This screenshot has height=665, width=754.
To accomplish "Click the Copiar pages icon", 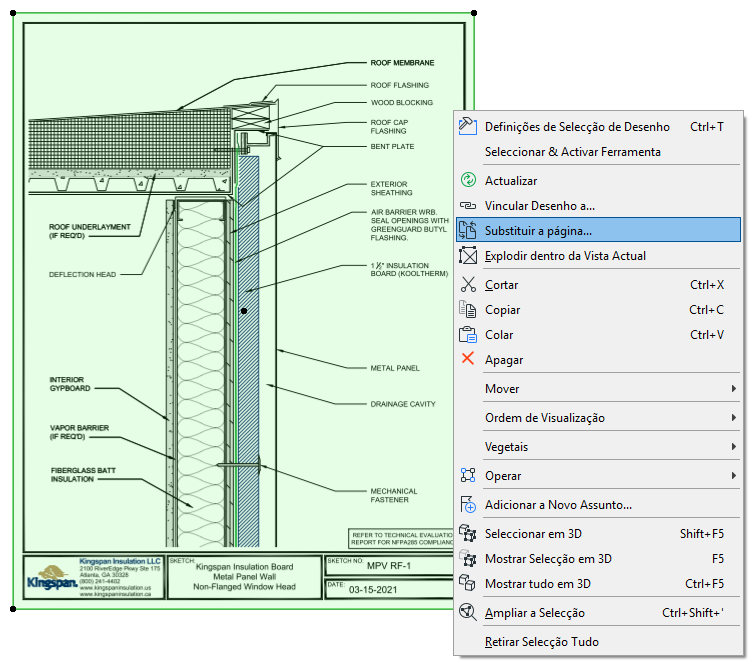I will [x=468, y=310].
